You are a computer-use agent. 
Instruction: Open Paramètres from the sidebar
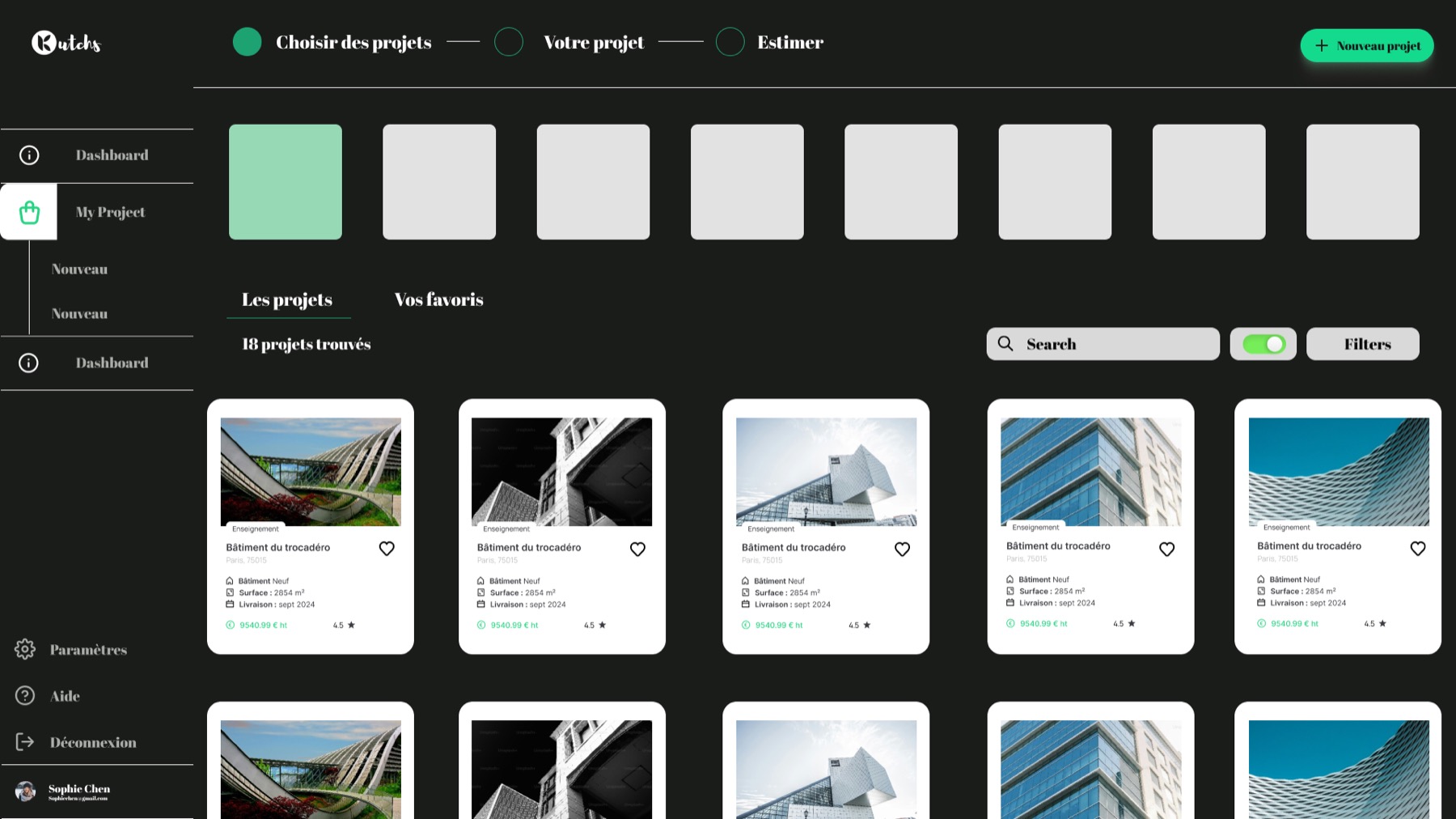click(x=88, y=650)
